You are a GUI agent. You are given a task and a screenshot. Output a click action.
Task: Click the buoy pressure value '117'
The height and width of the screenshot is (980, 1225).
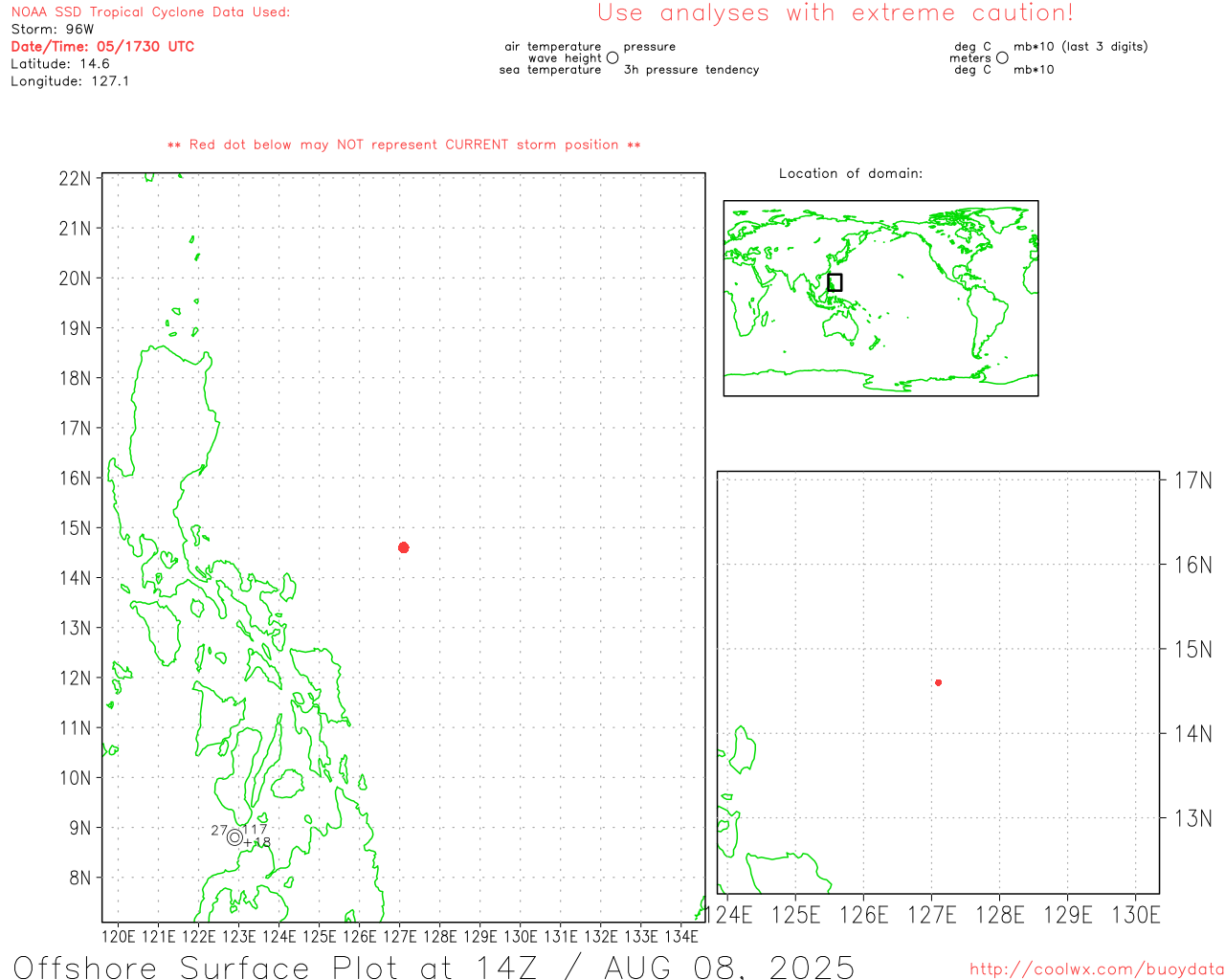point(255,830)
